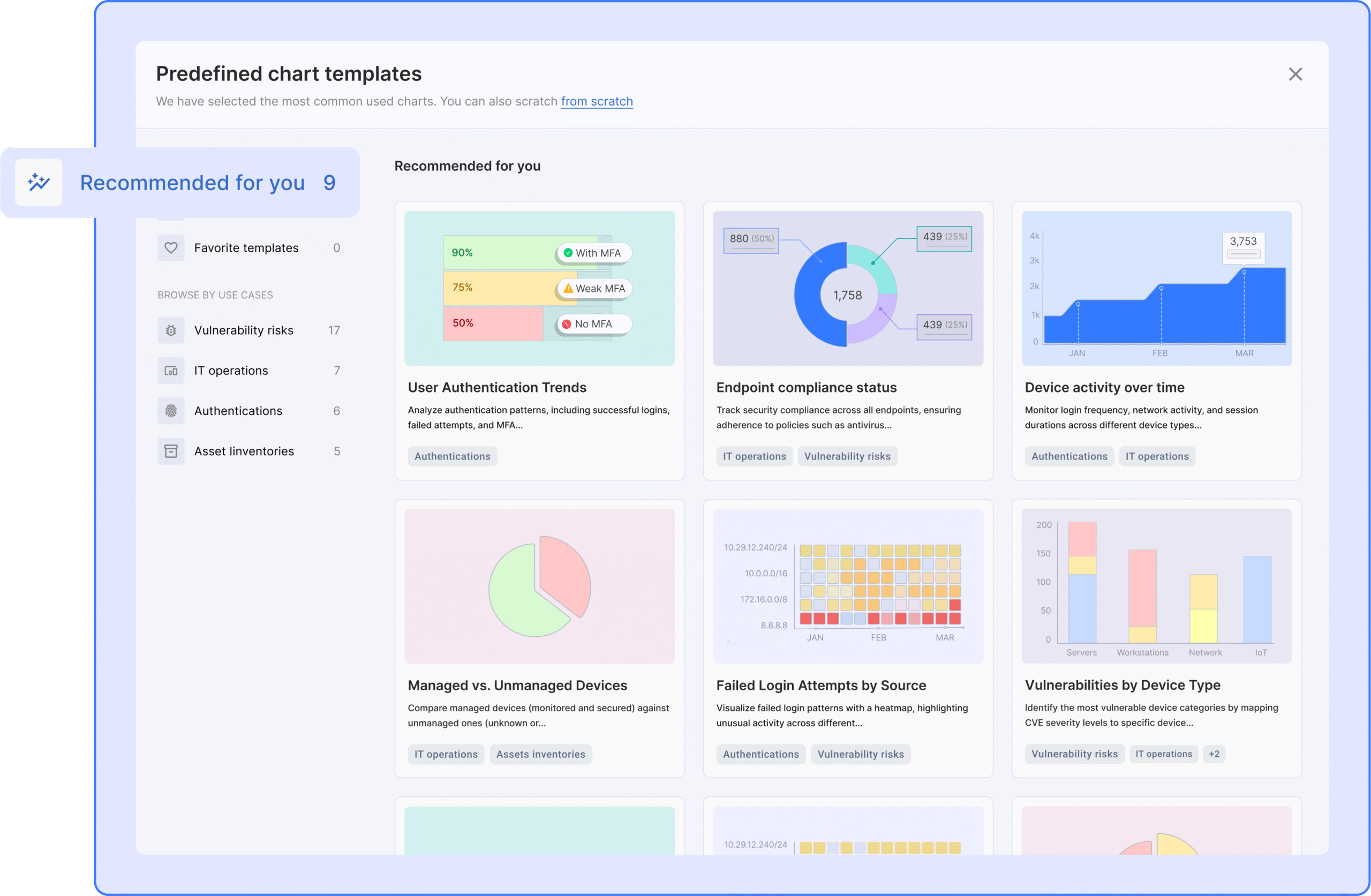Click Assets inventories tag on Managed vs. Unmanaged card
This screenshot has height=896, width=1371.
coord(540,754)
